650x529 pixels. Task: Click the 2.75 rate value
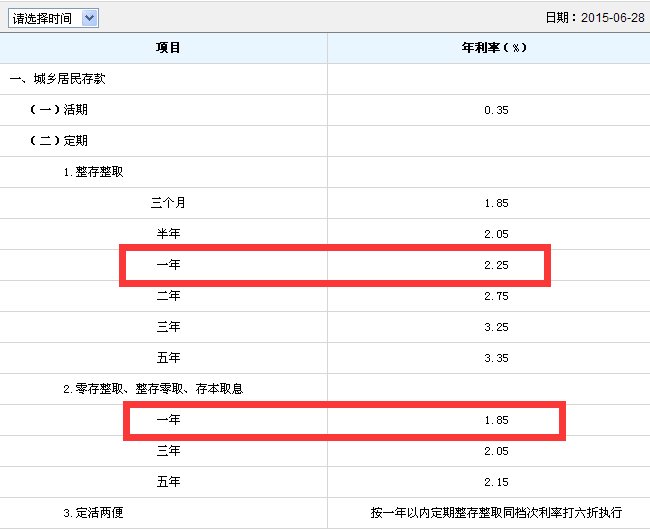point(496,296)
